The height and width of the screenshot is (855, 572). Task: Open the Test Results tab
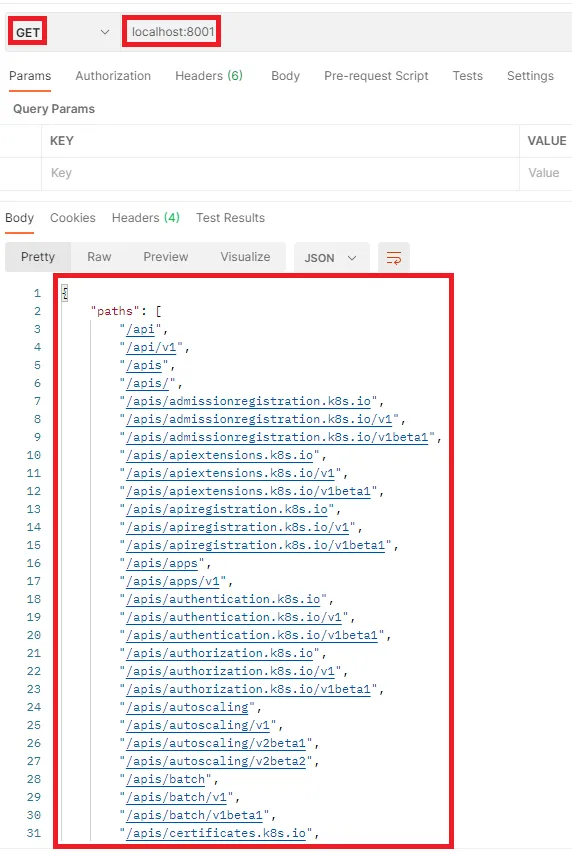pyautogui.click(x=230, y=218)
